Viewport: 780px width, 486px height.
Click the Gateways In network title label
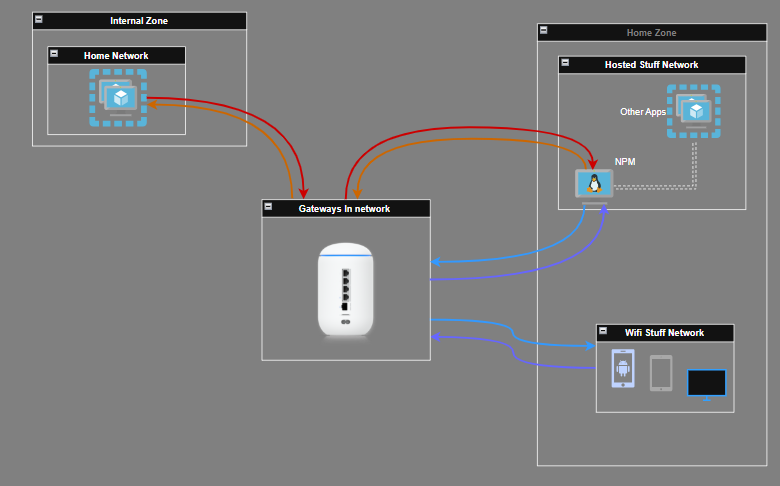pos(344,209)
